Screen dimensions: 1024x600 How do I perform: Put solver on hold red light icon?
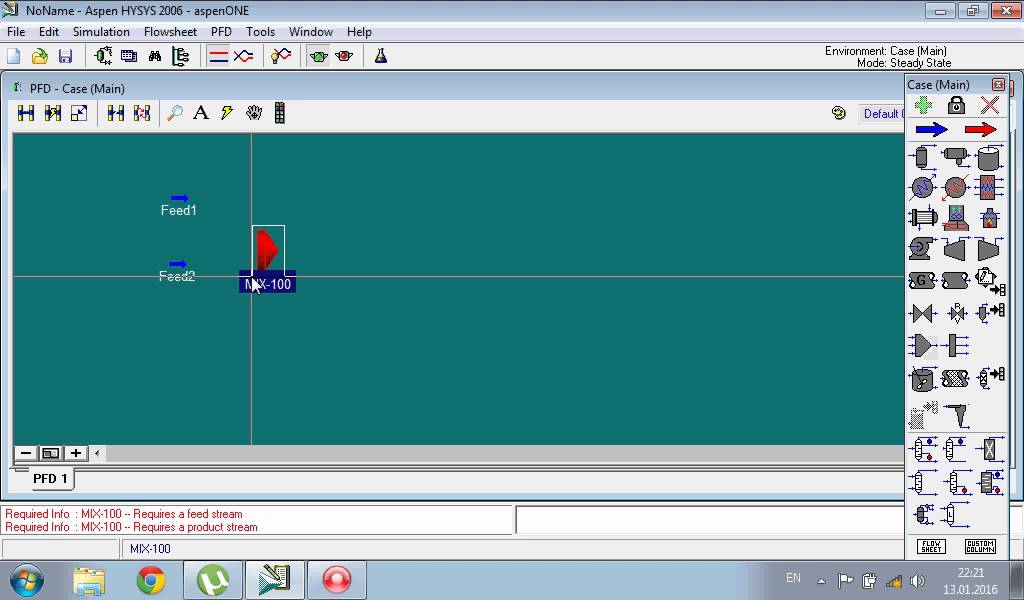(344, 56)
